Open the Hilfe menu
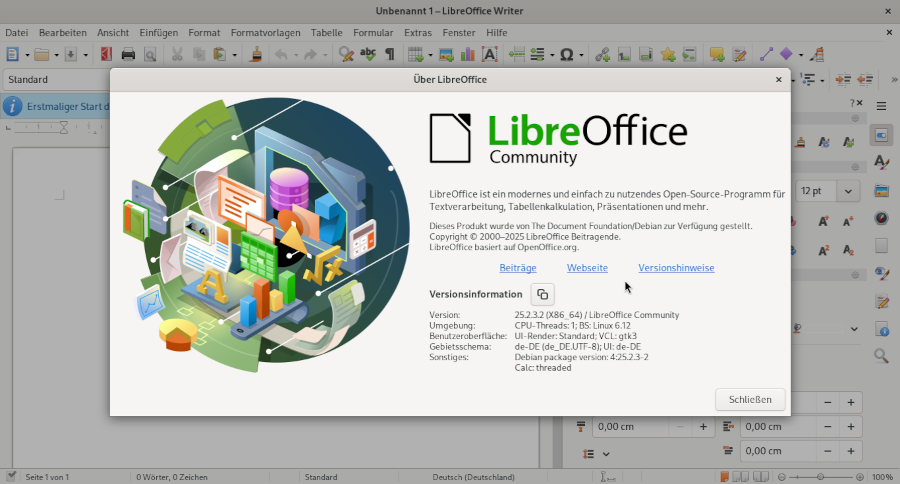The image size is (900, 484). tap(496, 33)
